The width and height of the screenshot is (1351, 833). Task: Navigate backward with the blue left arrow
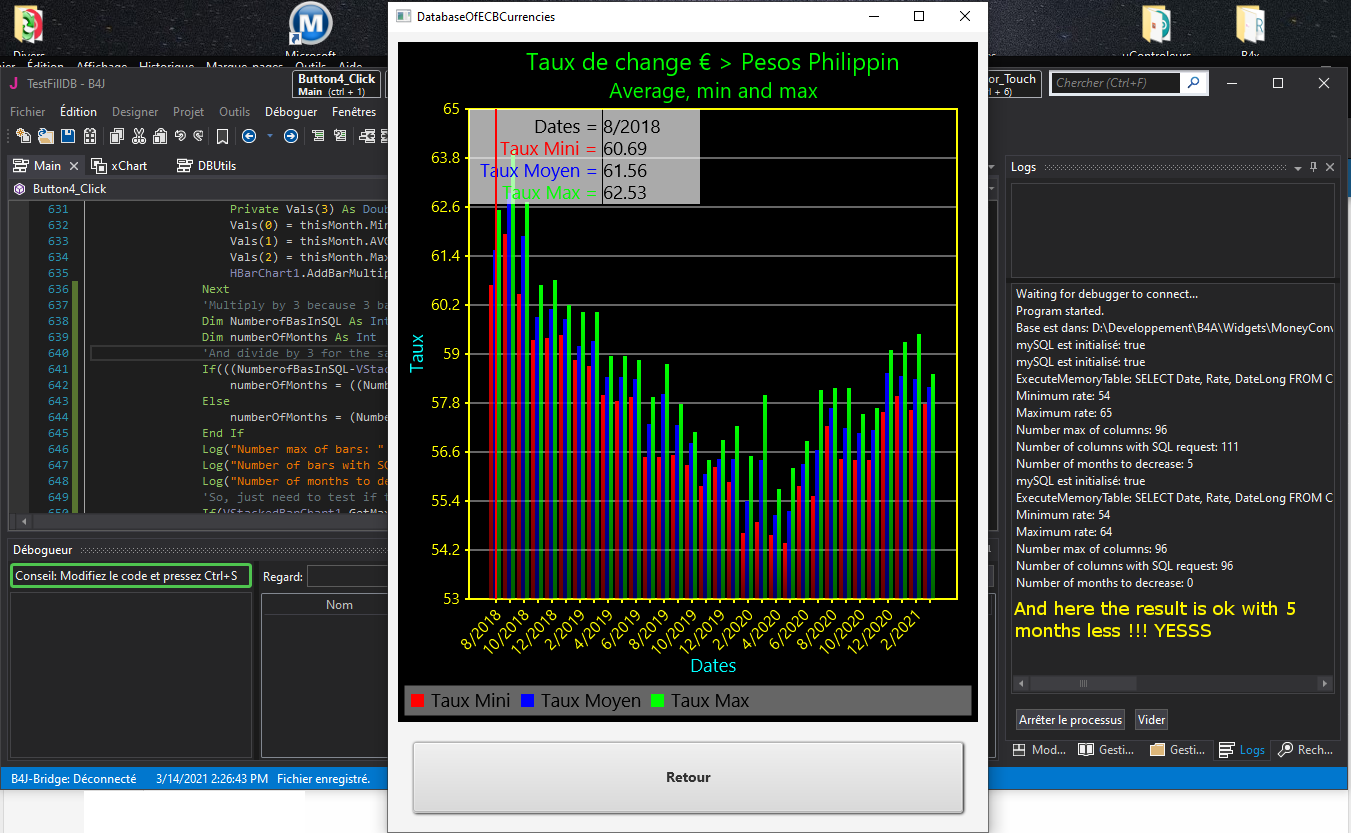click(x=249, y=136)
